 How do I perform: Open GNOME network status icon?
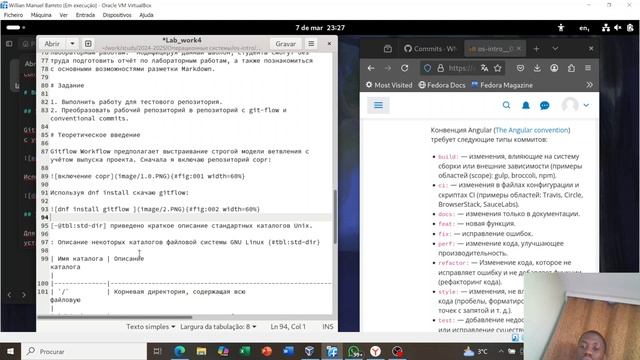click(606, 28)
